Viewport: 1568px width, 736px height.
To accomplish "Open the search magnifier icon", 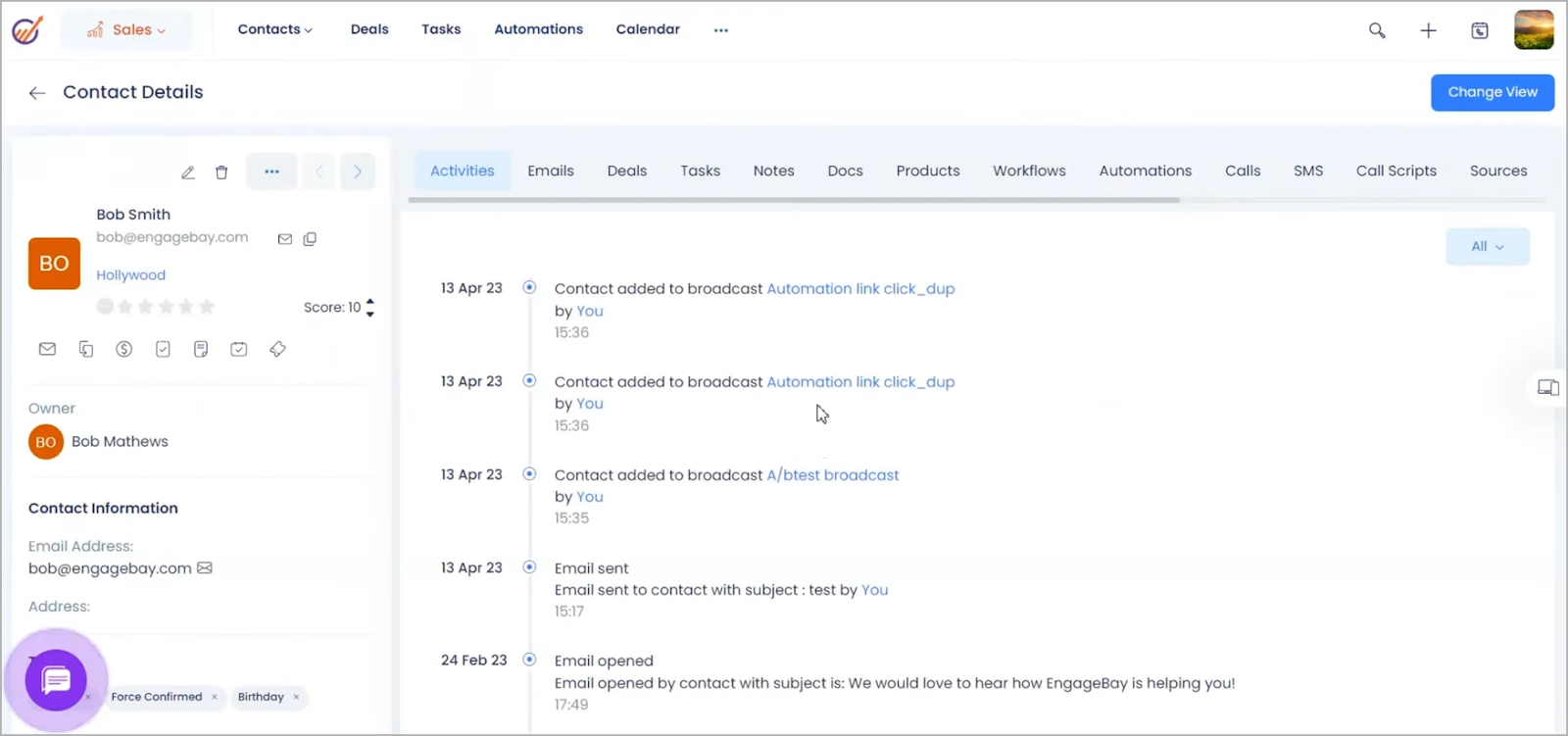I will (x=1377, y=30).
